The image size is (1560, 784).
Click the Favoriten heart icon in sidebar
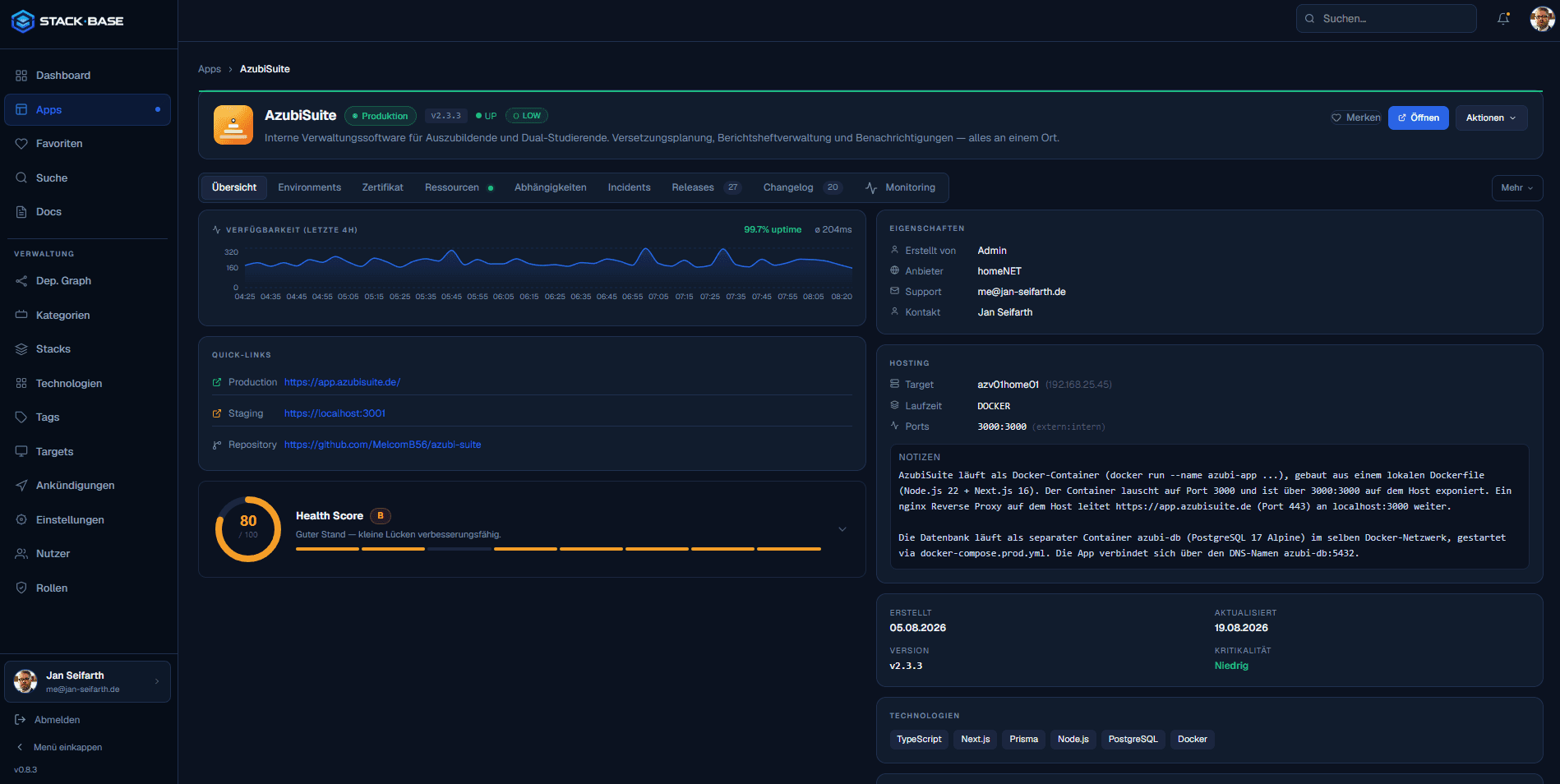click(21, 144)
